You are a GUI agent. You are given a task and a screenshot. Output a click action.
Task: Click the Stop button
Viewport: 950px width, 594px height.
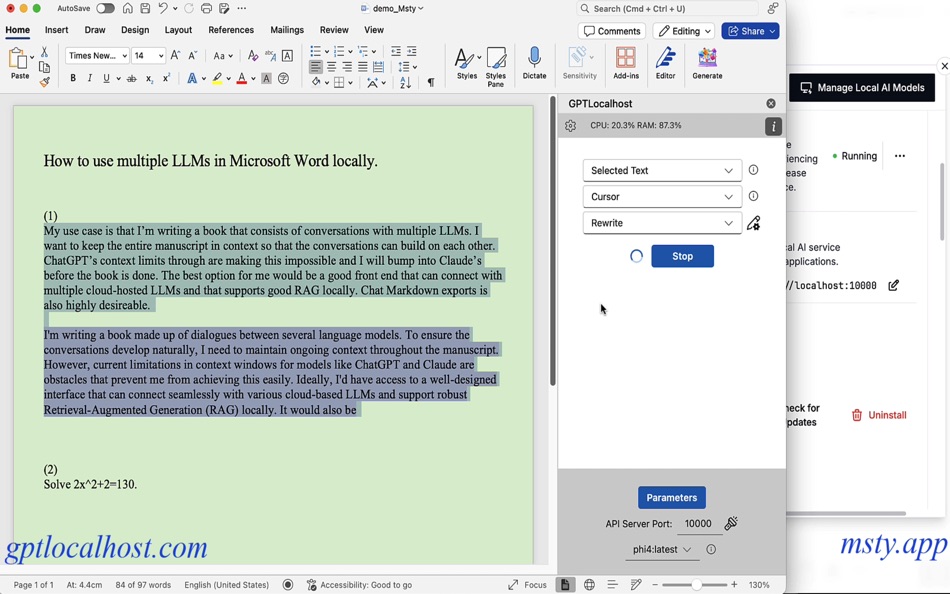[x=682, y=256]
